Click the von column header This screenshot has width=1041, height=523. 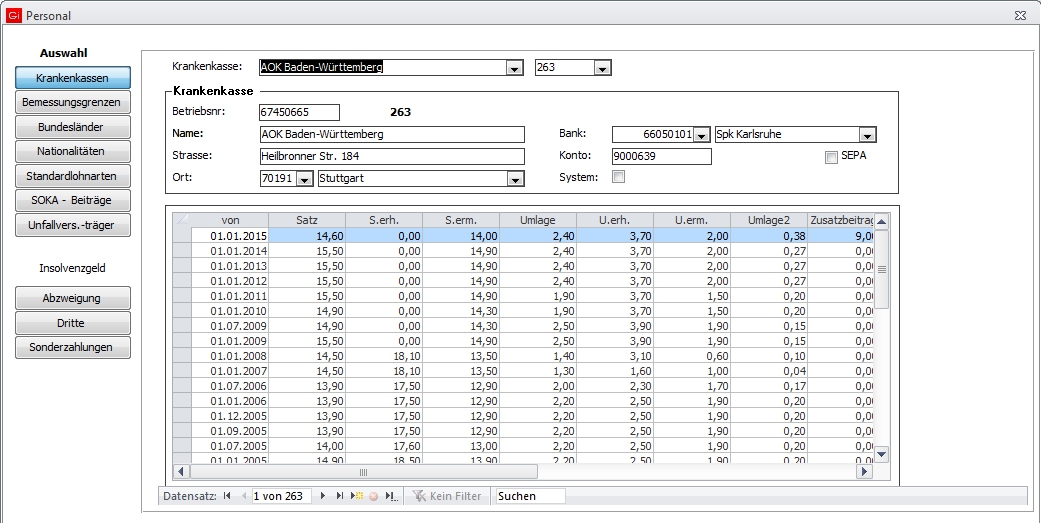click(230, 220)
